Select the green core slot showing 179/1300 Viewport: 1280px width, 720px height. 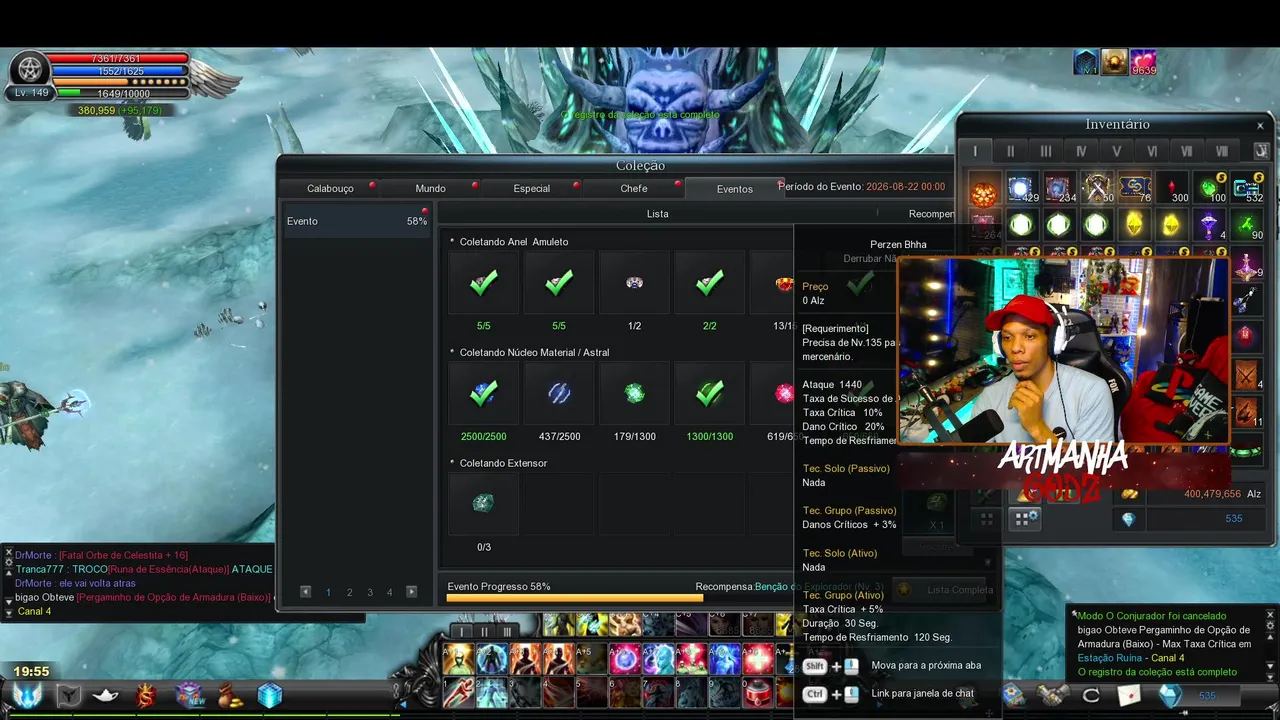click(634, 394)
